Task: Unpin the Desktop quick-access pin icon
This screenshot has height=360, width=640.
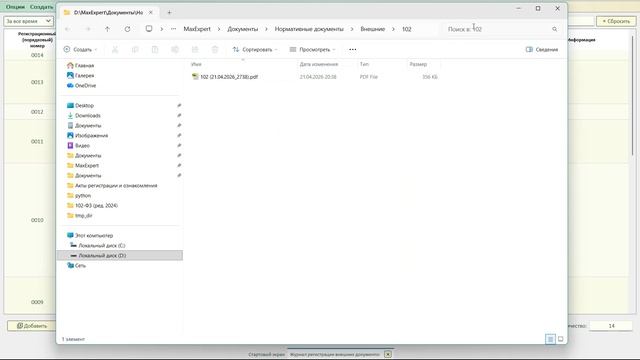Action: [x=179, y=105]
